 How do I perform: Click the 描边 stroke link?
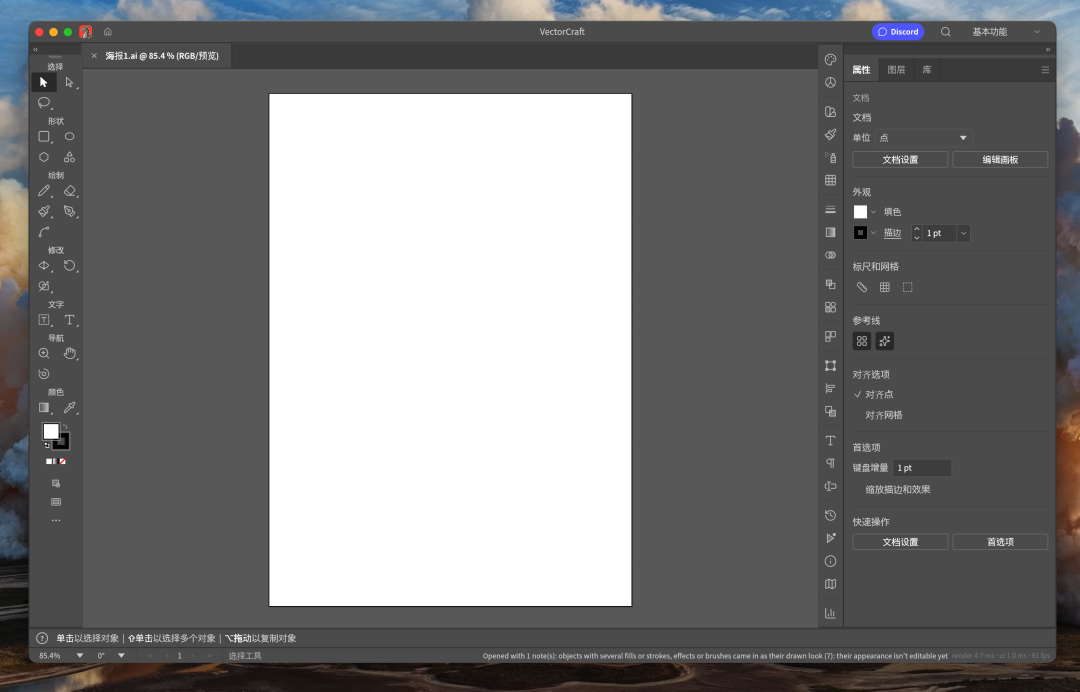coord(893,233)
